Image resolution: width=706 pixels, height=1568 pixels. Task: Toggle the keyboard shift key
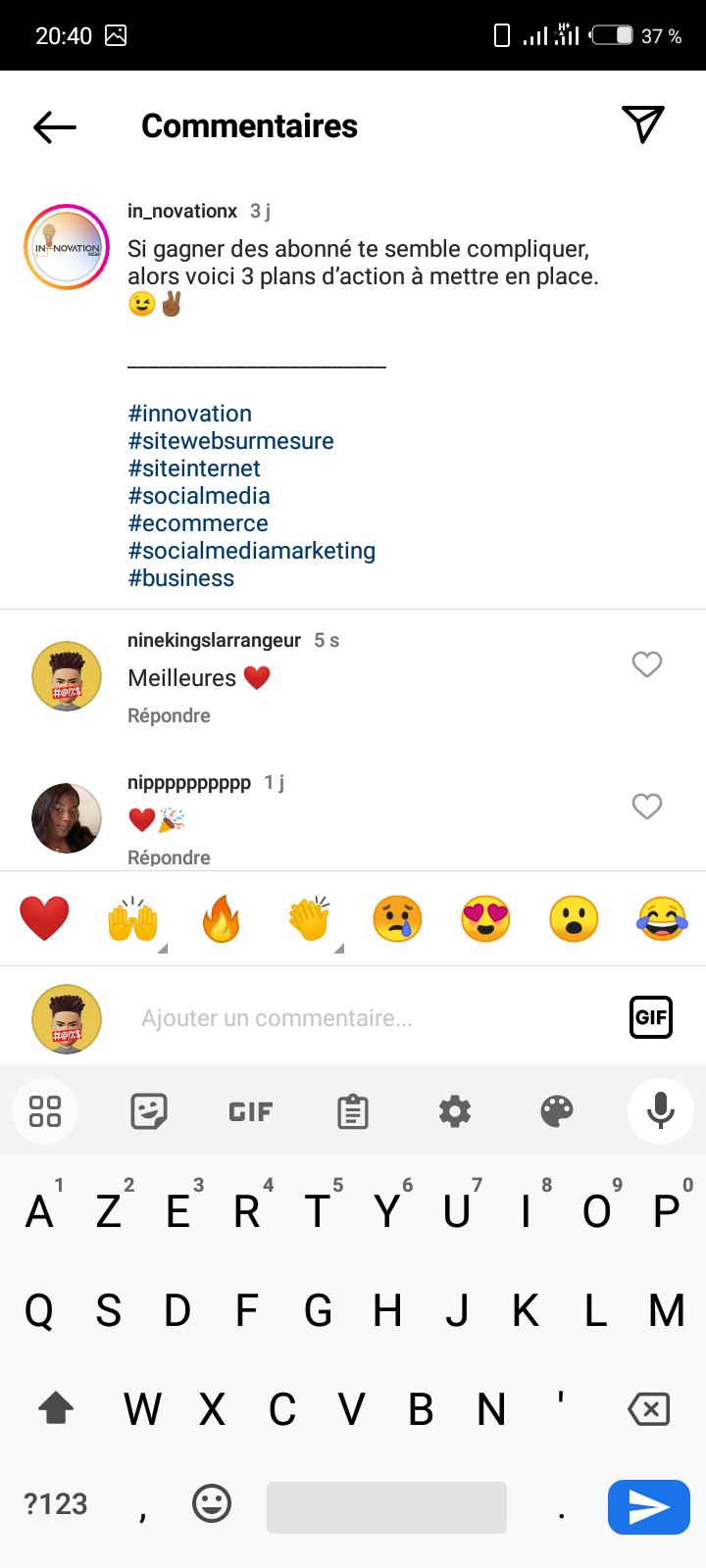[x=56, y=1409]
